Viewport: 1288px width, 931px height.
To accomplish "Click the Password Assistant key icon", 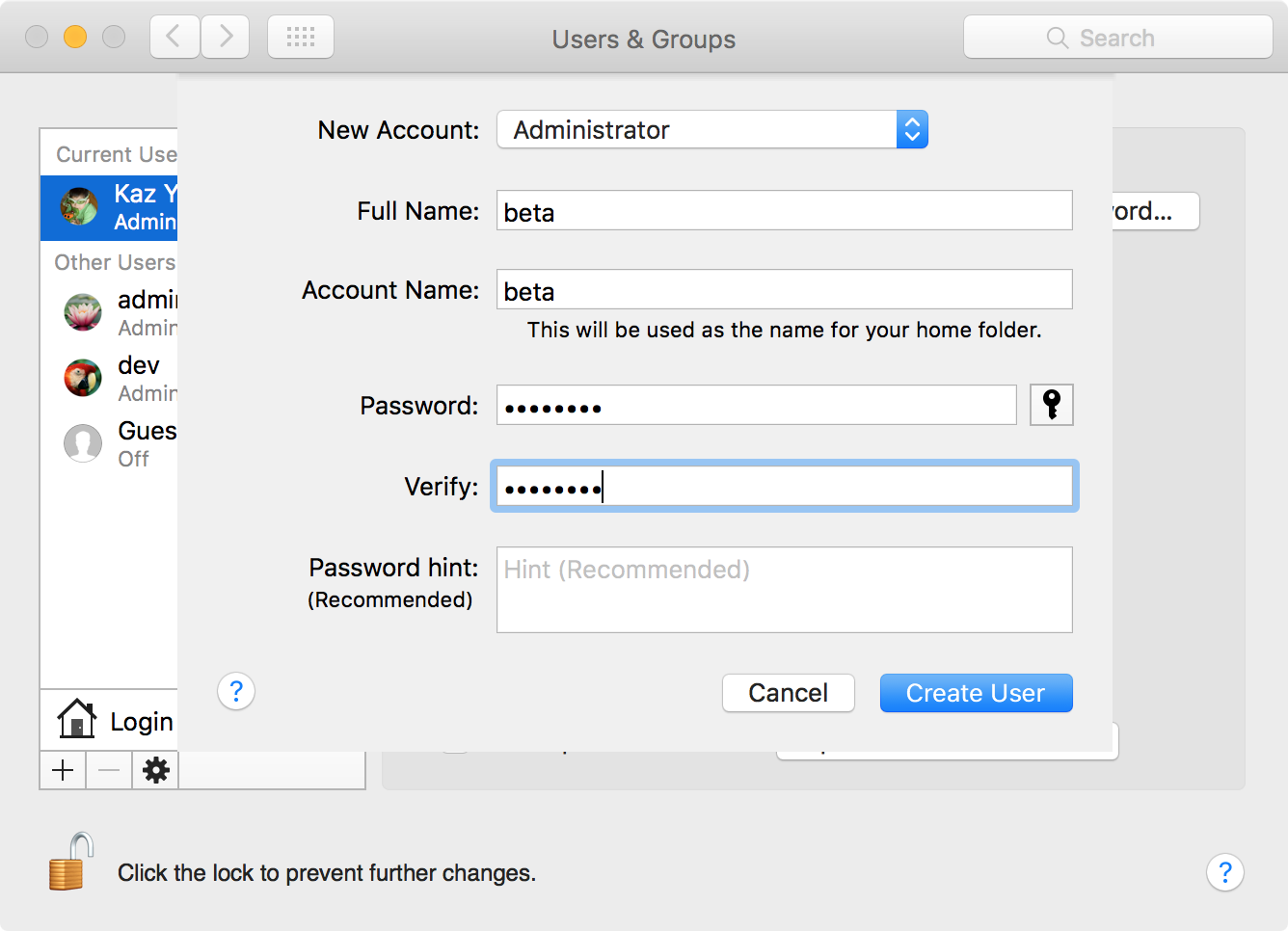I will [1051, 405].
